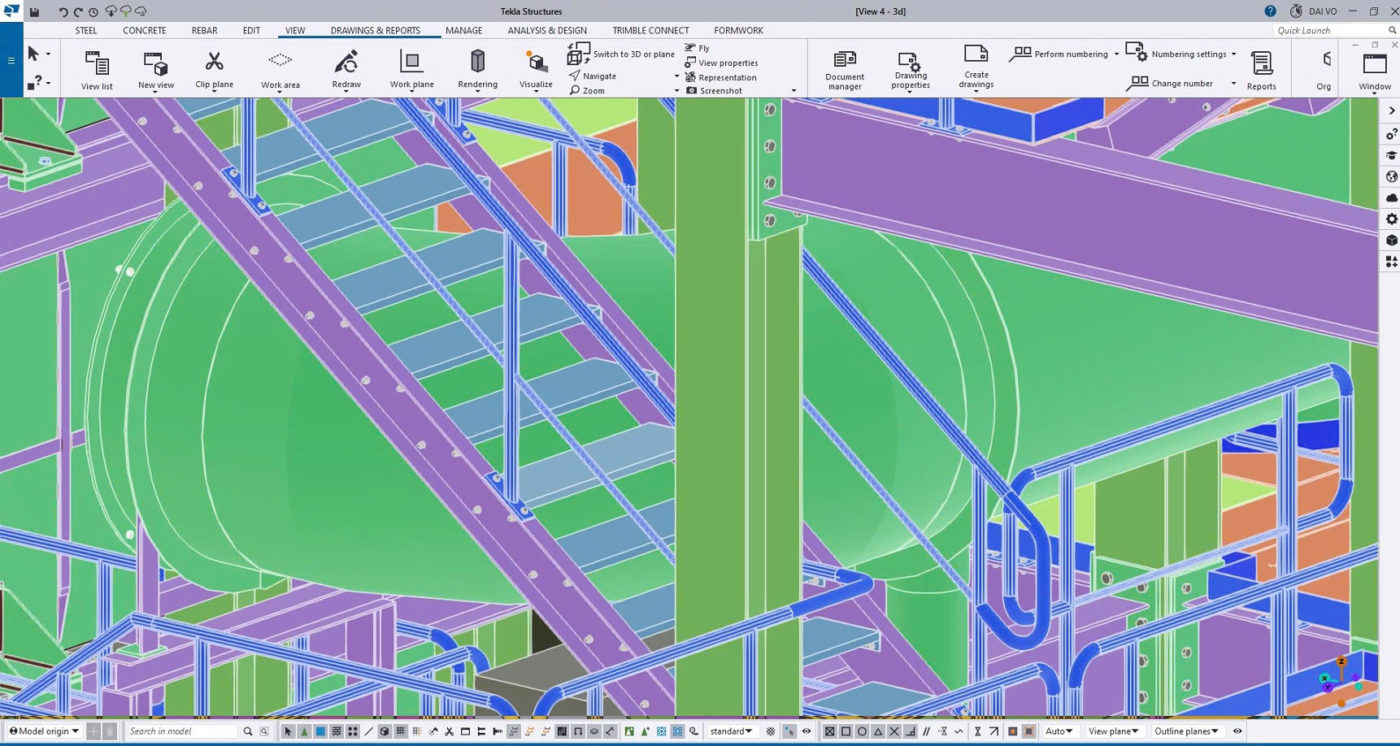
Task: Toggle snap to perpendicular points
Action: pyautogui.click(x=911, y=731)
